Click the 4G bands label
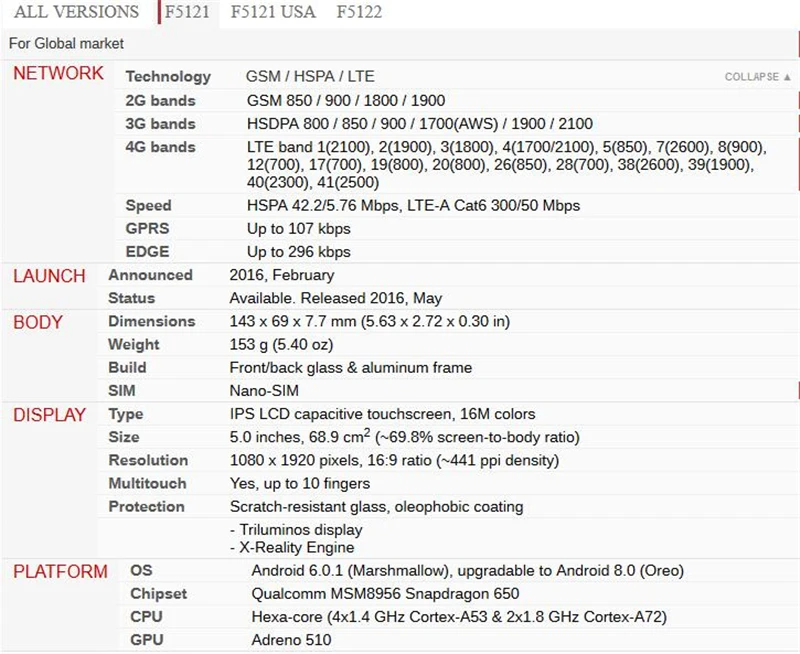Image resolution: width=800 pixels, height=654 pixels. (x=160, y=147)
